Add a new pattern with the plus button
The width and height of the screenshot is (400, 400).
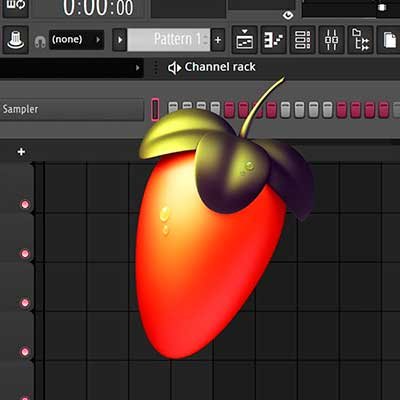tap(218, 40)
